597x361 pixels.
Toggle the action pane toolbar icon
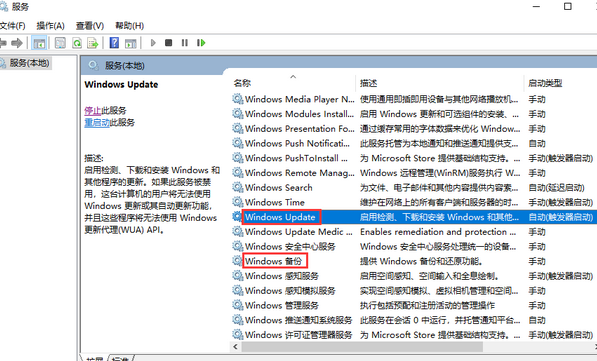[x=131, y=43]
